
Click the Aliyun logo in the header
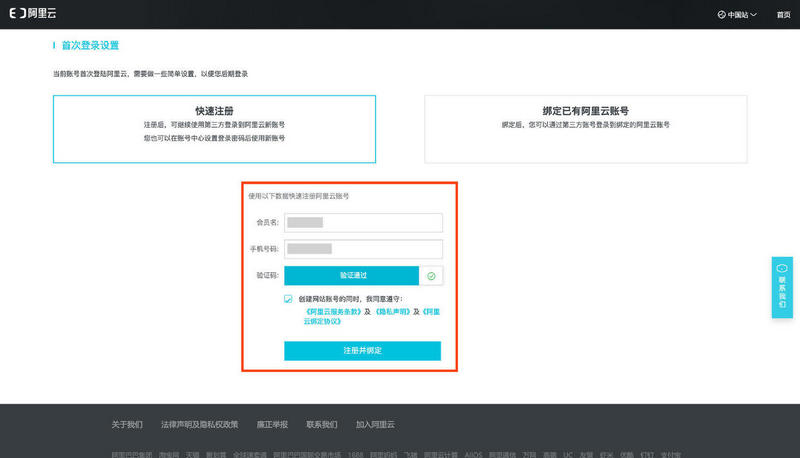(x=33, y=13)
